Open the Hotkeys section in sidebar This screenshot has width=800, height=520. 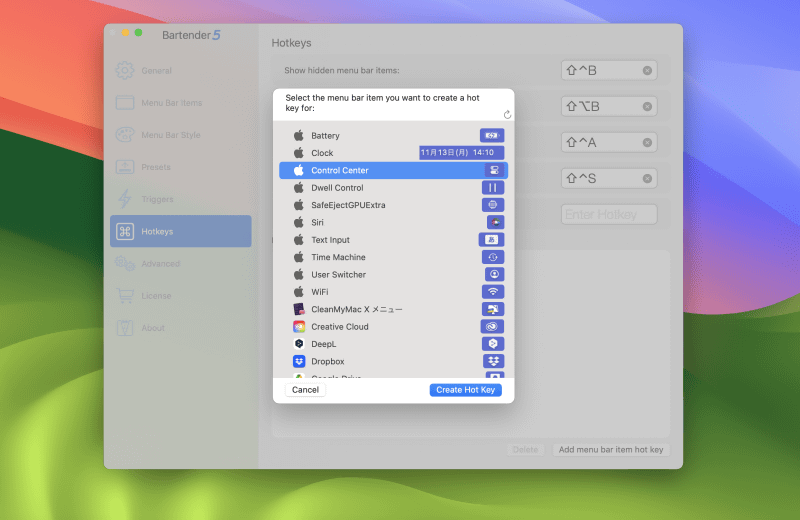pos(181,231)
